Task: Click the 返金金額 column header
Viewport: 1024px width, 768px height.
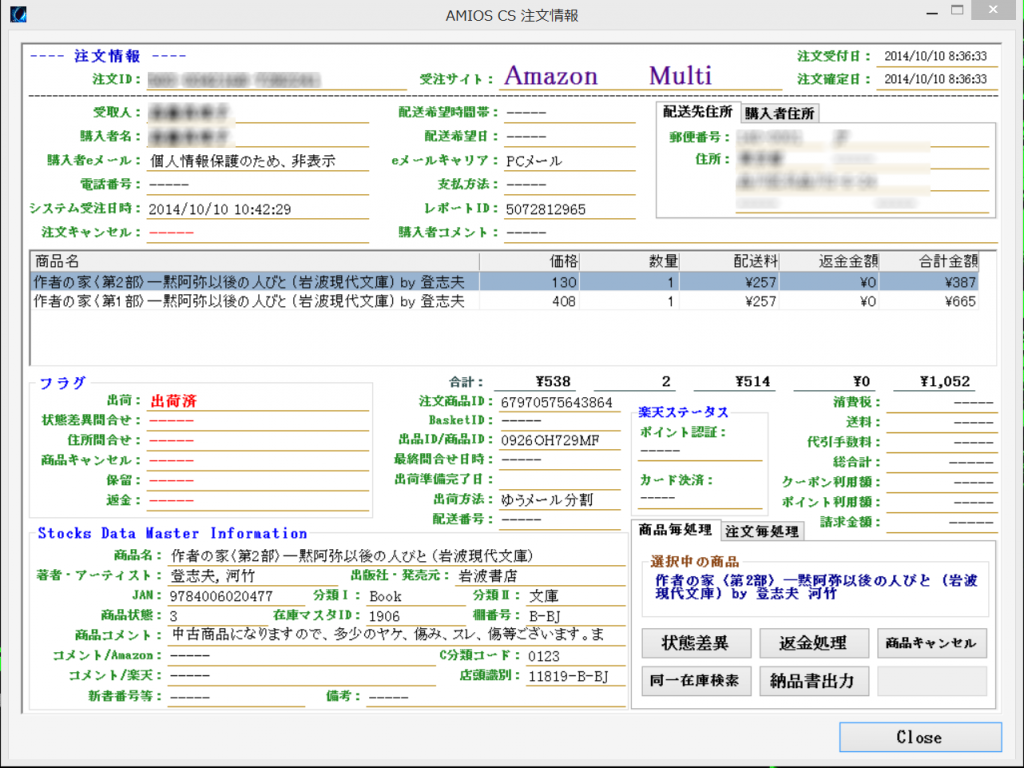Action: click(x=829, y=262)
